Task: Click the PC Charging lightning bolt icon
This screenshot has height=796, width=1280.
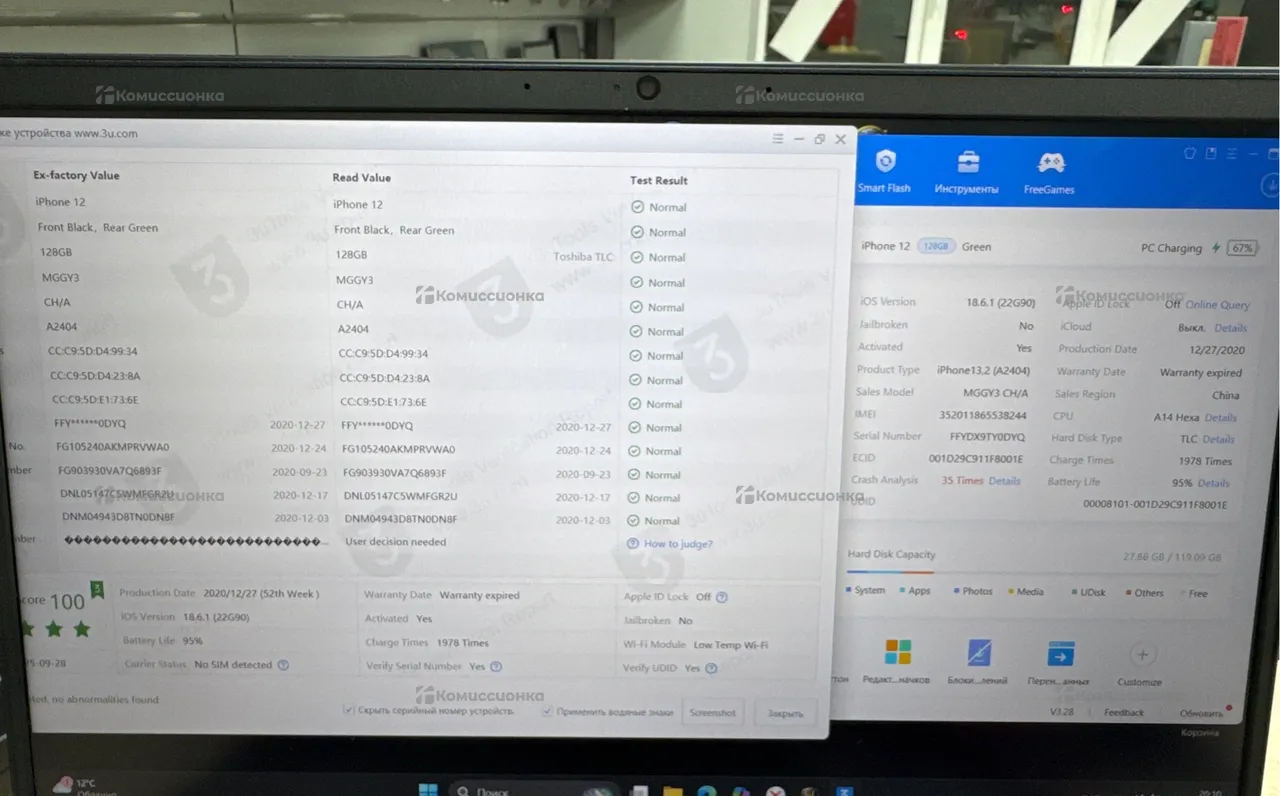Action: pyautogui.click(x=1216, y=248)
